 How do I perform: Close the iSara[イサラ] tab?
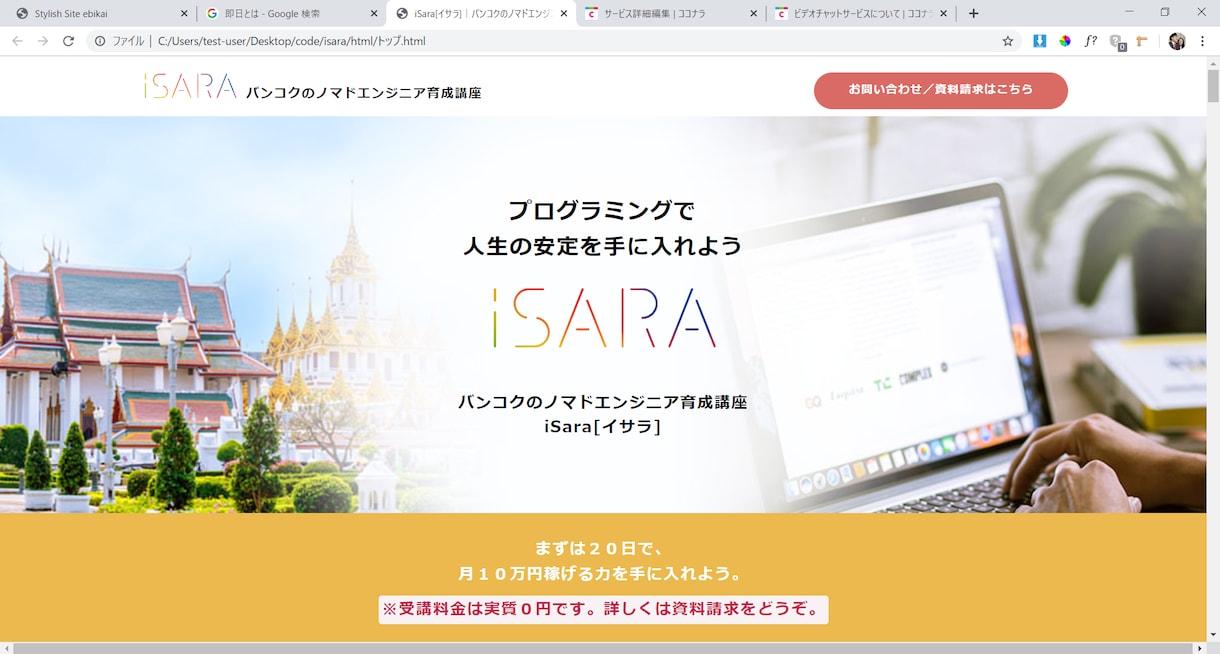coord(564,14)
